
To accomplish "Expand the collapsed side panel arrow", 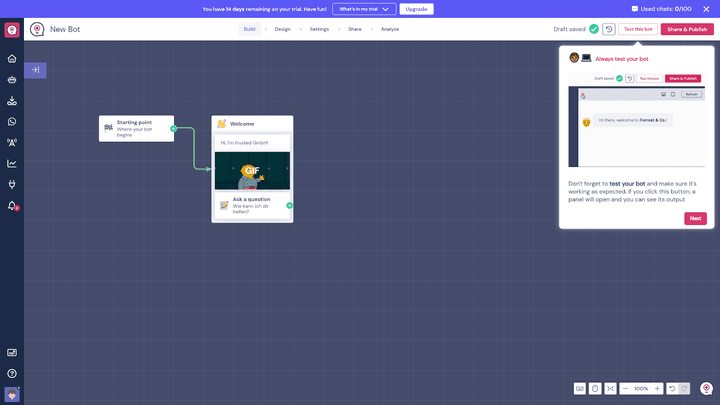I will 35,70.
